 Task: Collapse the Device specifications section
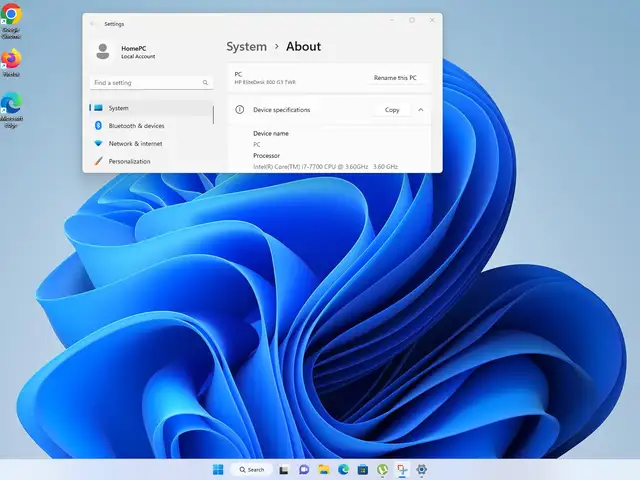(x=420, y=109)
